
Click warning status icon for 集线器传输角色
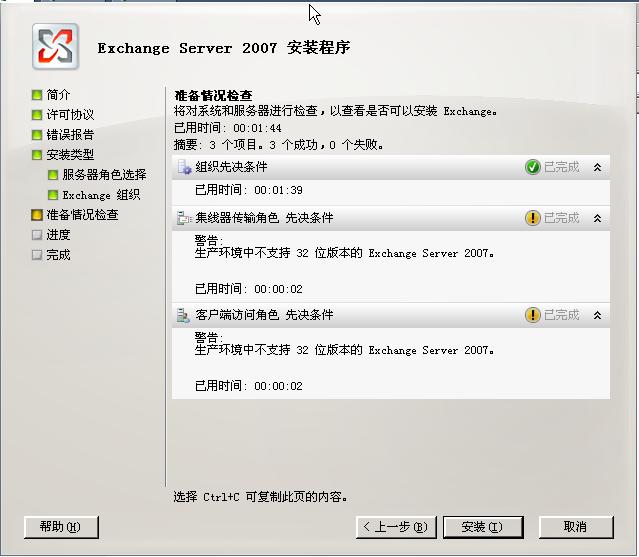(532, 218)
